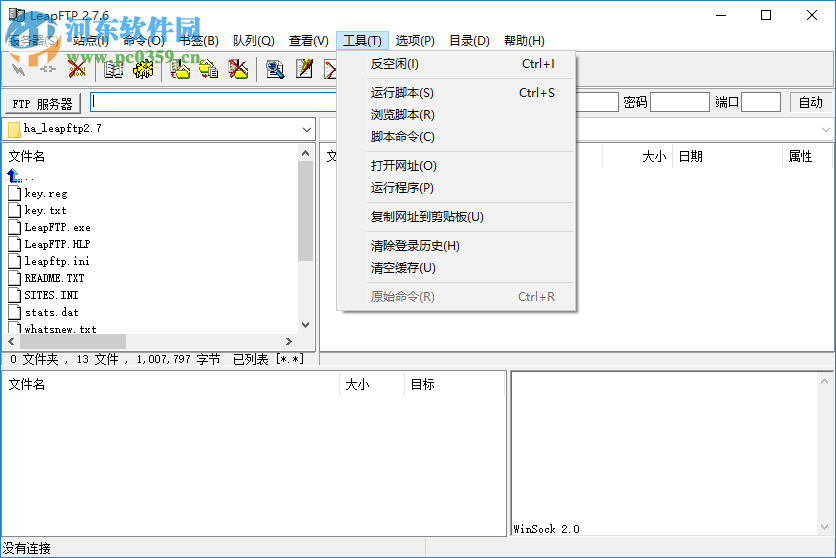Click the 没有连接 status bar text

pyautogui.click(x=27, y=548)
